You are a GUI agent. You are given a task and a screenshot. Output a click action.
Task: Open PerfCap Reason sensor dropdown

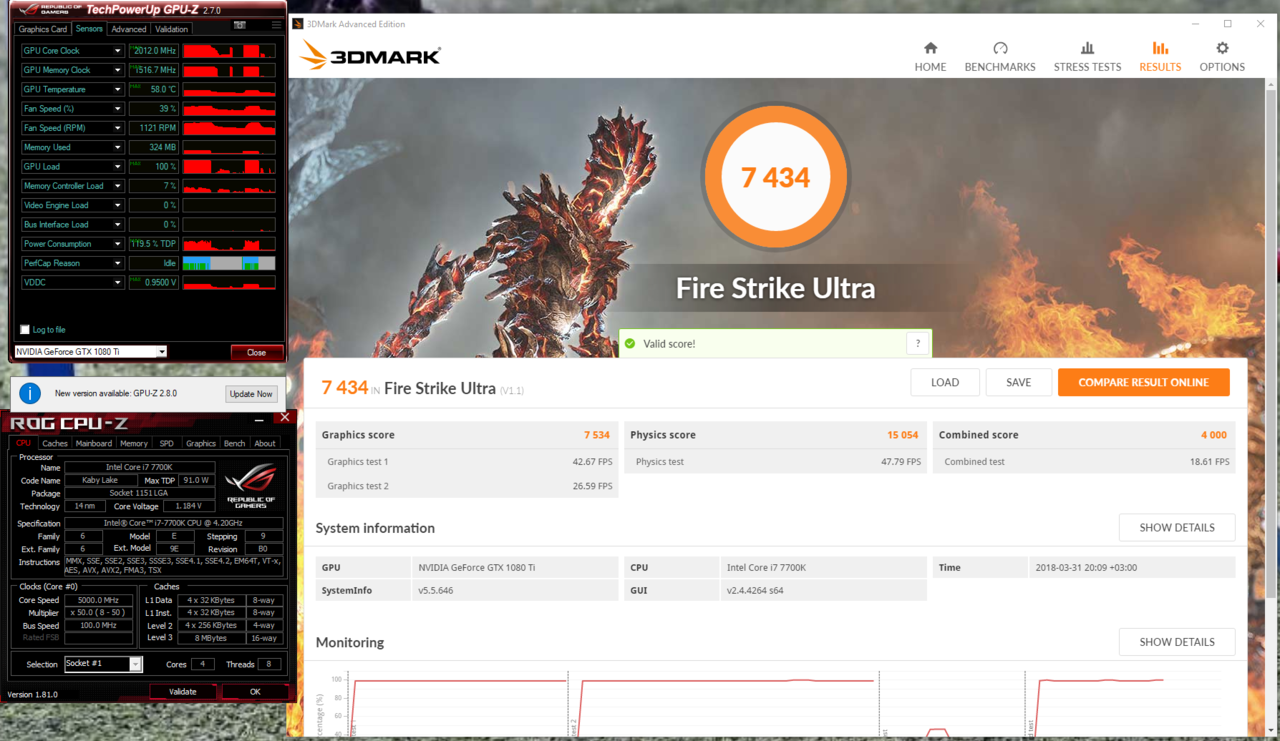[117, 263]
